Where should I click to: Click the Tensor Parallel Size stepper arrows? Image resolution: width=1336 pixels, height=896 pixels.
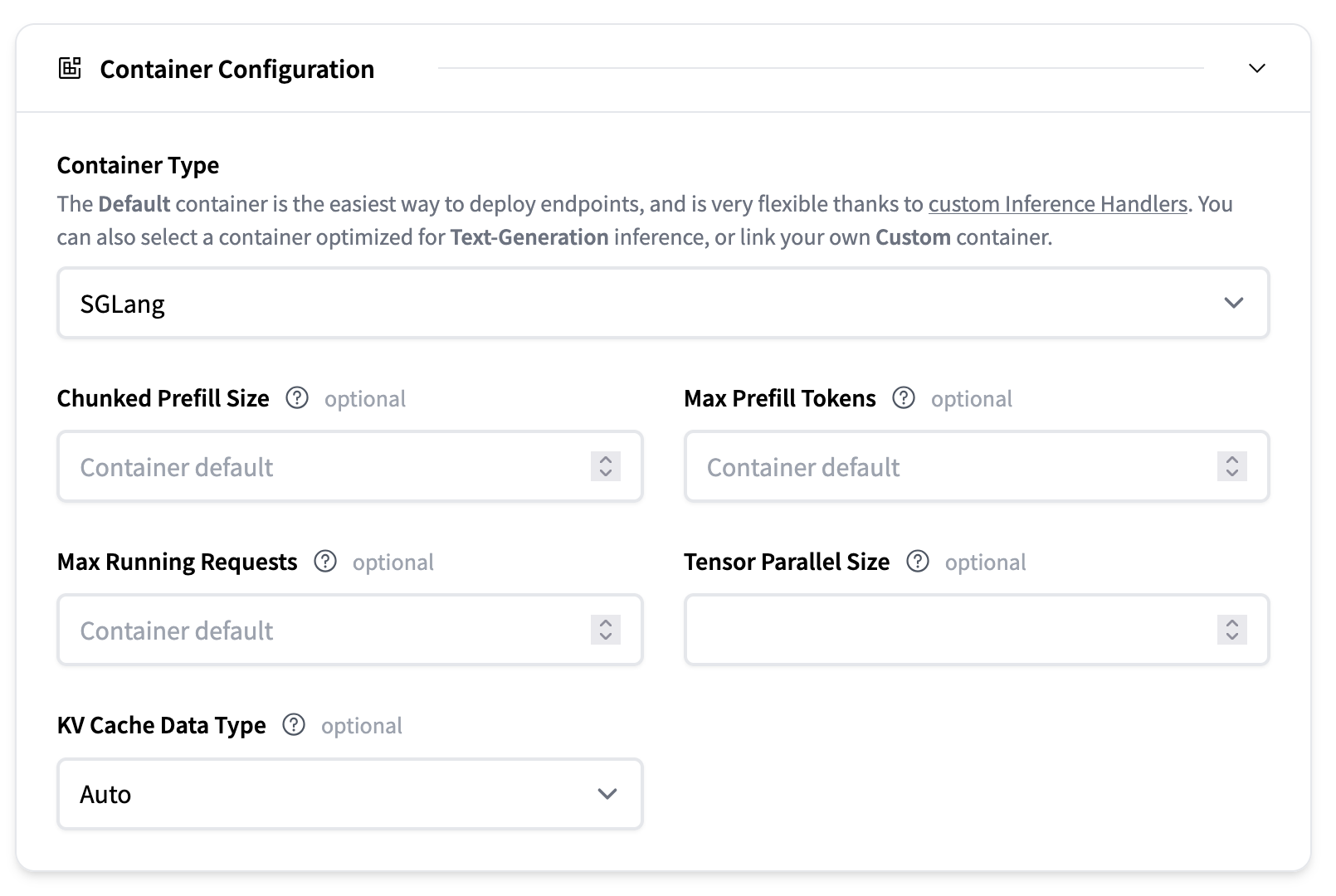[x=1232, y=630]
